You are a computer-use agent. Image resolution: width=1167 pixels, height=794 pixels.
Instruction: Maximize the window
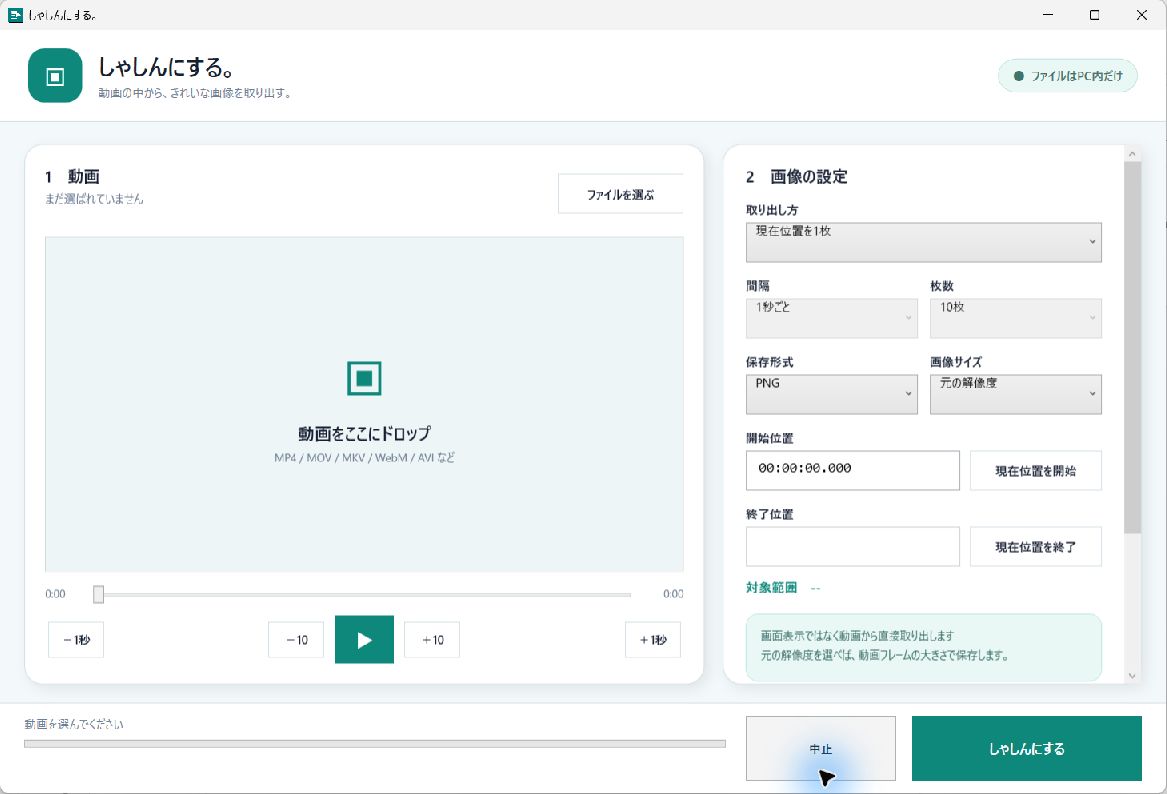tap(1094, 15)
